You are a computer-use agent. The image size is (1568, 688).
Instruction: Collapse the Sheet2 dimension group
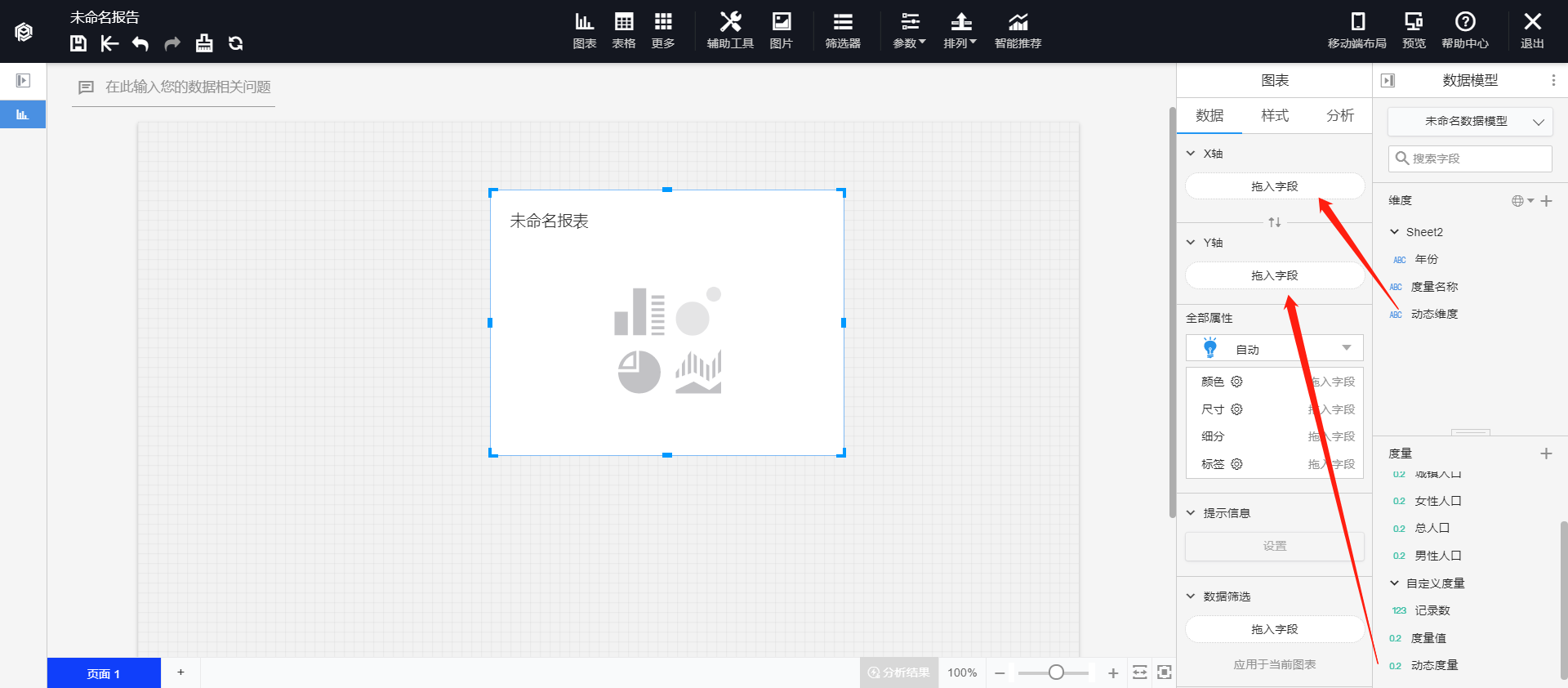pyautogui.click(x=1395, y=232)
